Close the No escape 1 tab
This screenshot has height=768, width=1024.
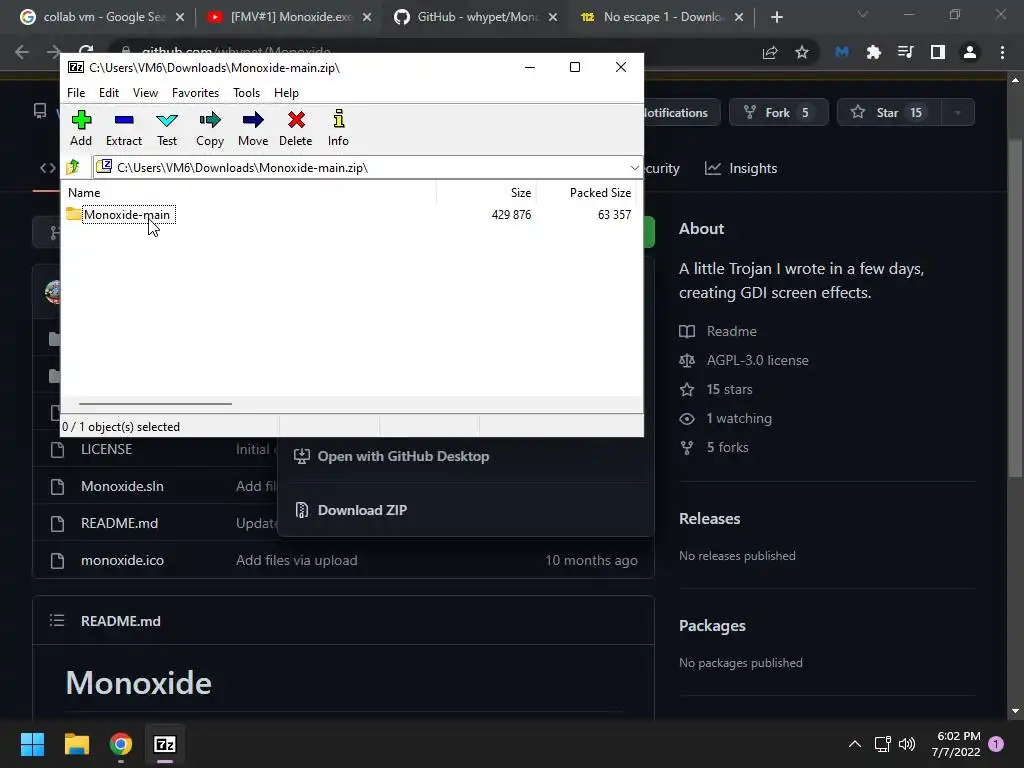739,17
